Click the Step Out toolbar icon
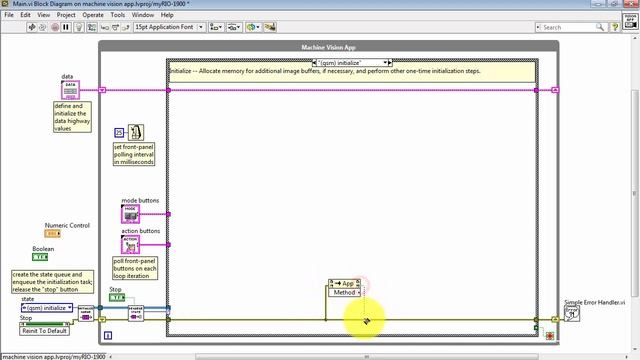Image resolution: width=640 pixels, height=360 pixels. click(126, 27)
